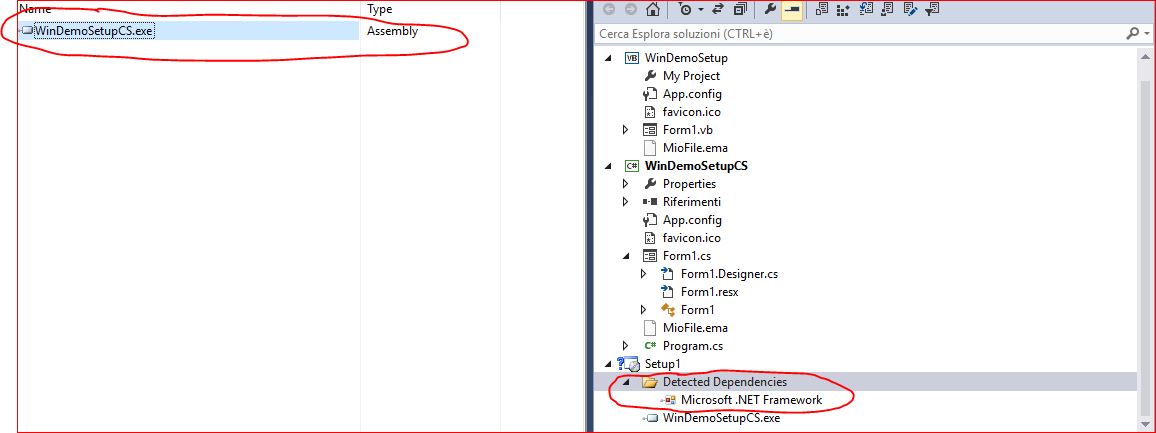Viewport: 1156px width, 433px height.
Task: Click the magnifier search icon
Action: click(1132, 34)
